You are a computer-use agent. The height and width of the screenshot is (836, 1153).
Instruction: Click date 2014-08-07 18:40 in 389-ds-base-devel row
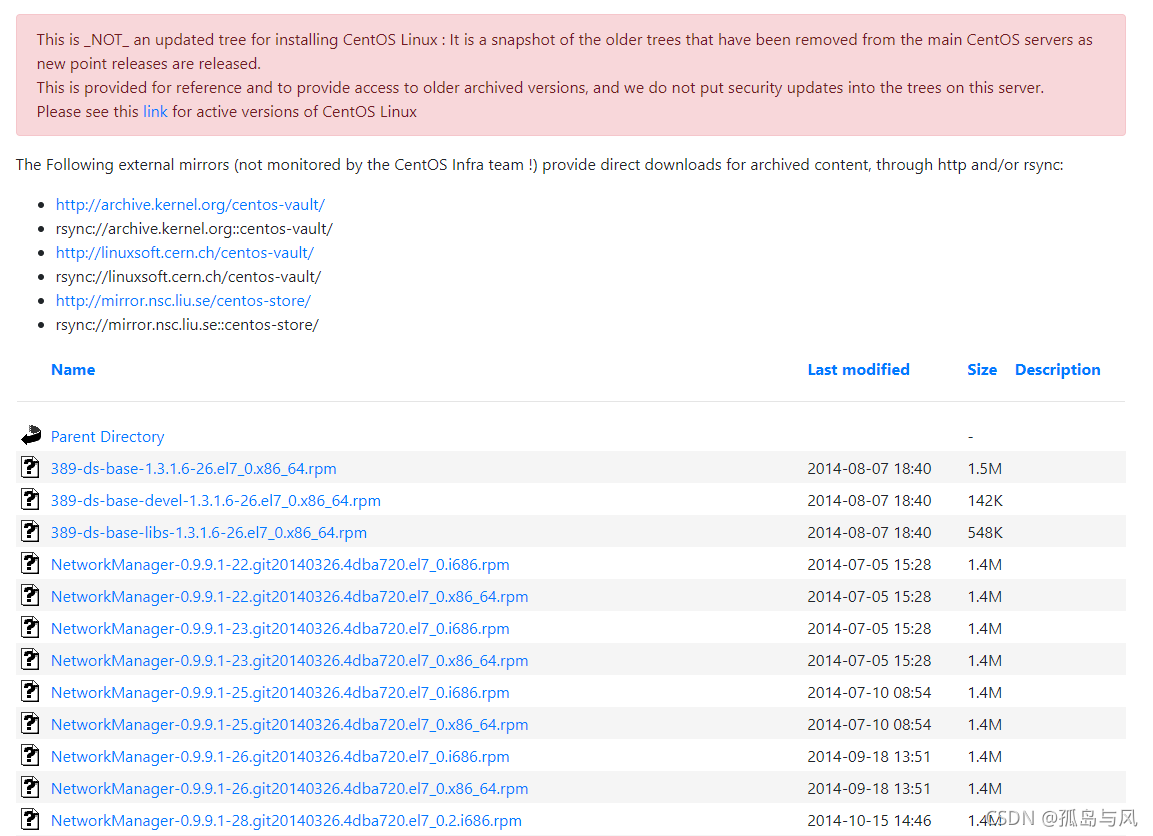coord(869,501)
